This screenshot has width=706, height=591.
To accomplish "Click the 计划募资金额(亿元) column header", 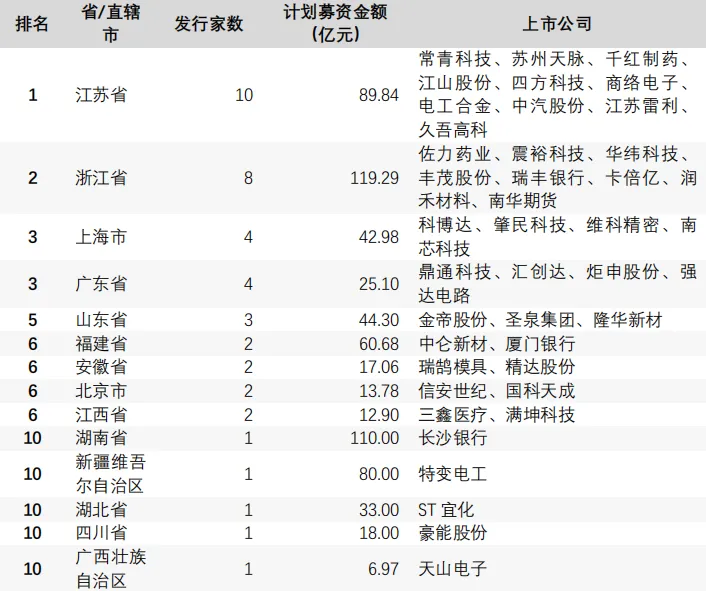I will tap(335, 24).
